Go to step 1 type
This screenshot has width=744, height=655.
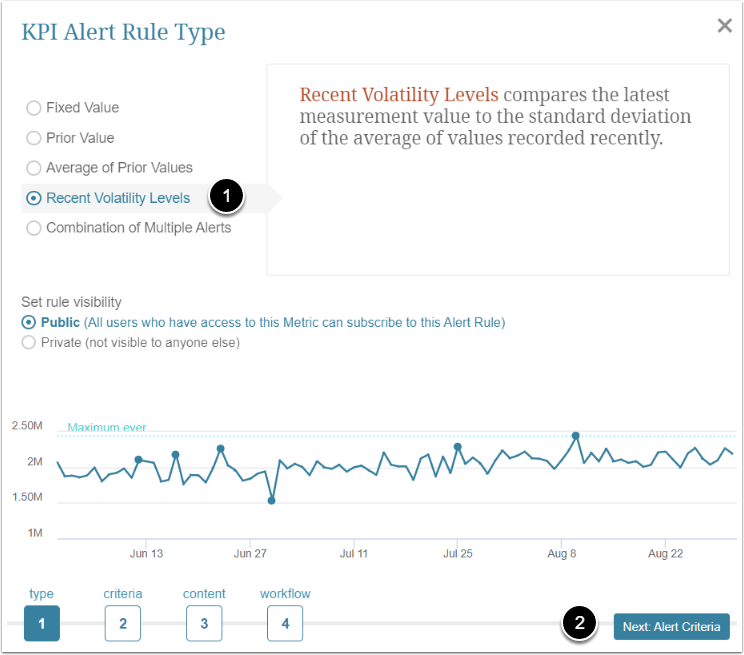[x=42, y=623]
